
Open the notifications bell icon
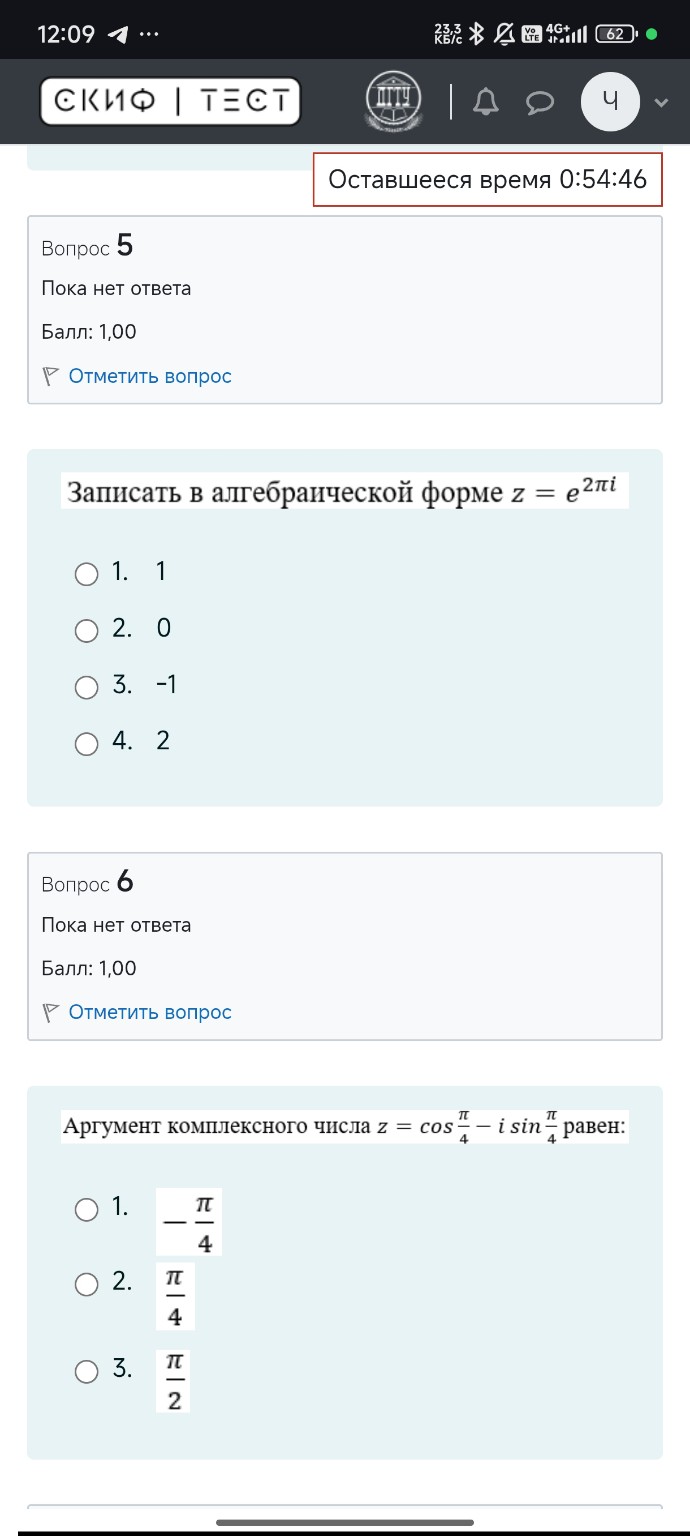485,101
